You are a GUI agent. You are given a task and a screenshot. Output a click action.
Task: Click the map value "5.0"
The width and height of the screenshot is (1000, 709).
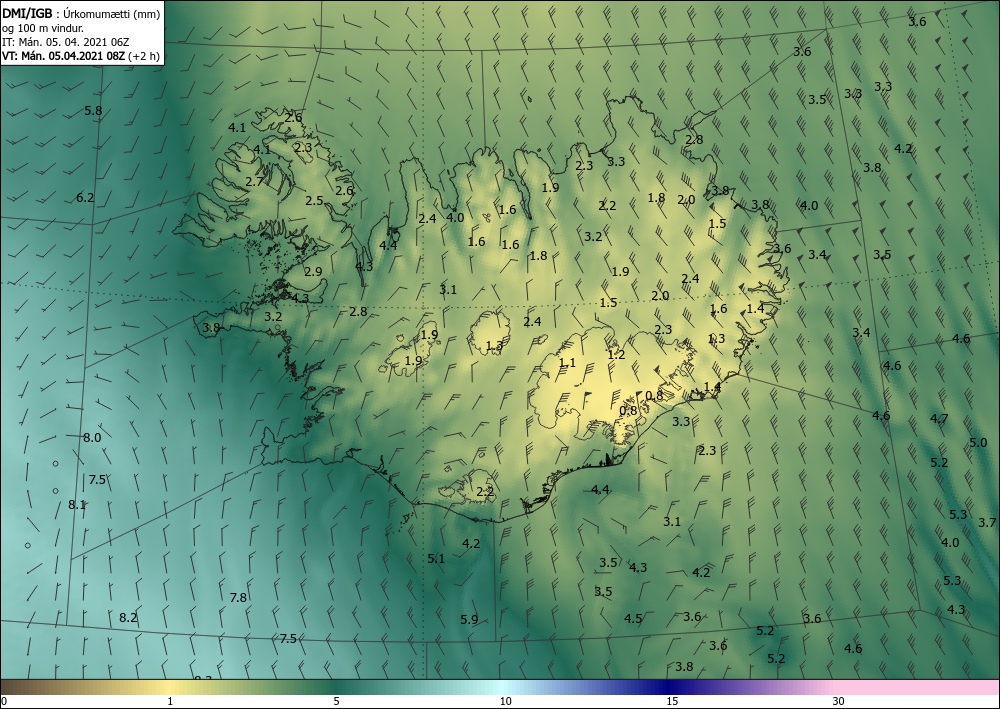click(978, 442)
